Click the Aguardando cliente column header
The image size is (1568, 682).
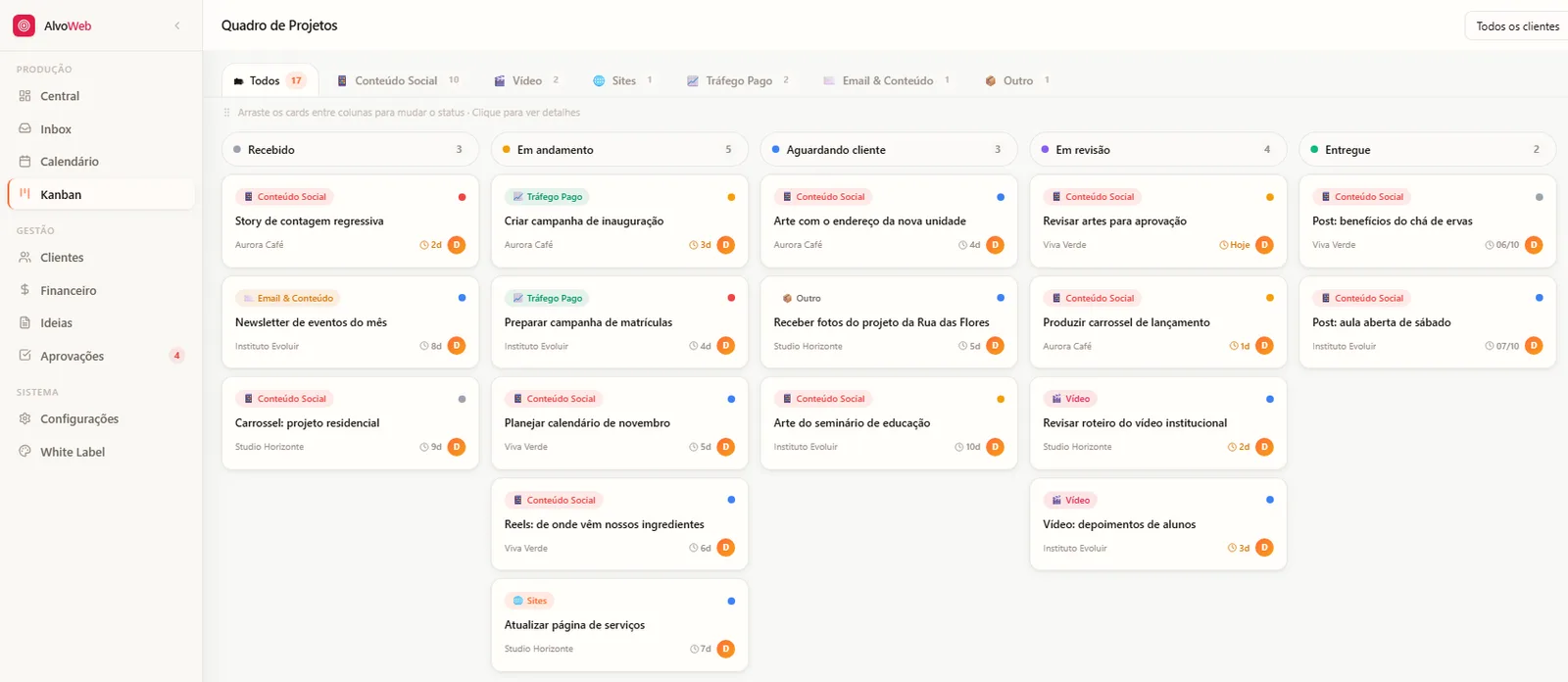(889, 150)
